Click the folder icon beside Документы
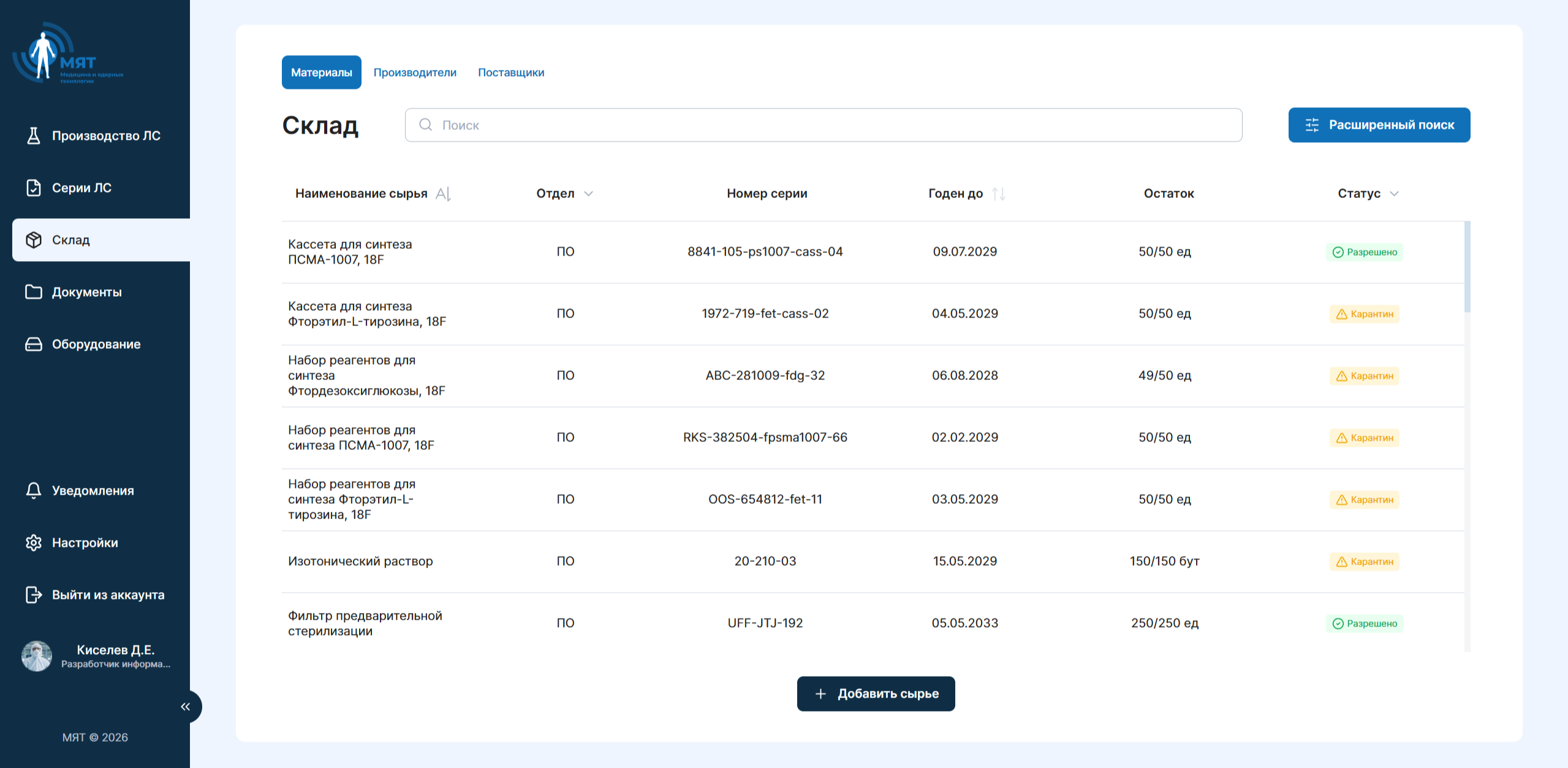The width and height of the screenshot is (1568, 768). click(x=34, y=292)
